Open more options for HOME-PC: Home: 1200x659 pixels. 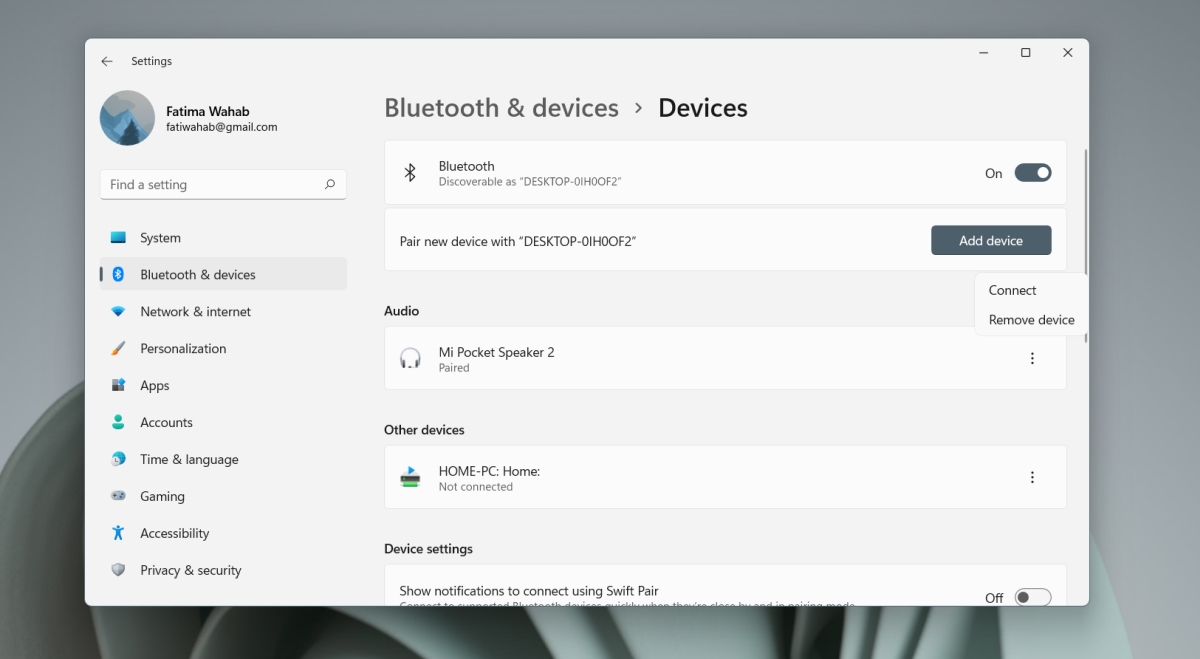click(x=1032, y=477)
